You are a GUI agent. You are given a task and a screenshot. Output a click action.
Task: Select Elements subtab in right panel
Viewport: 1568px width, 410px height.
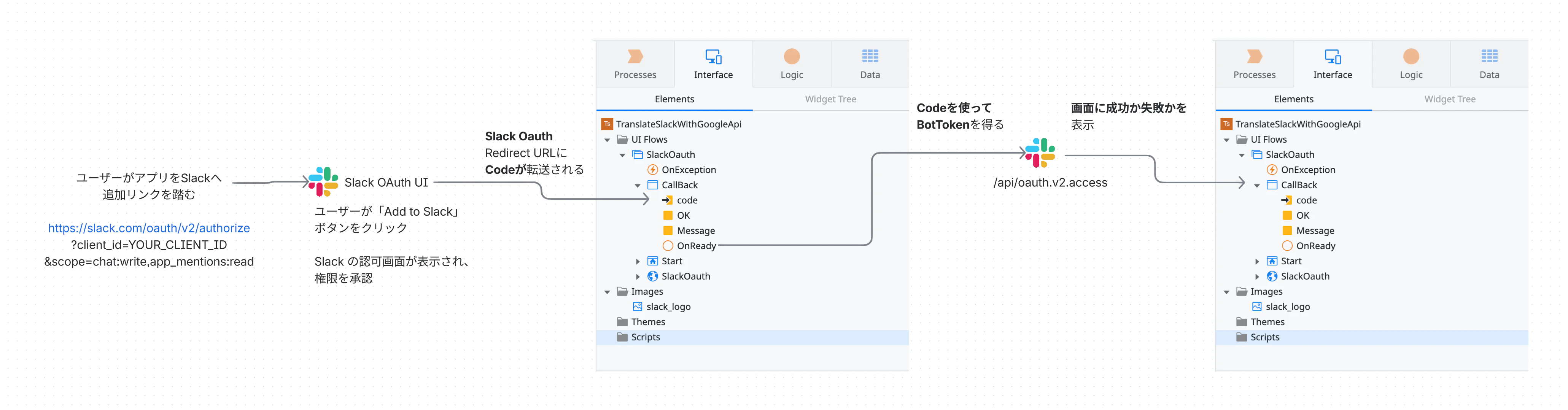point(1293,99)
